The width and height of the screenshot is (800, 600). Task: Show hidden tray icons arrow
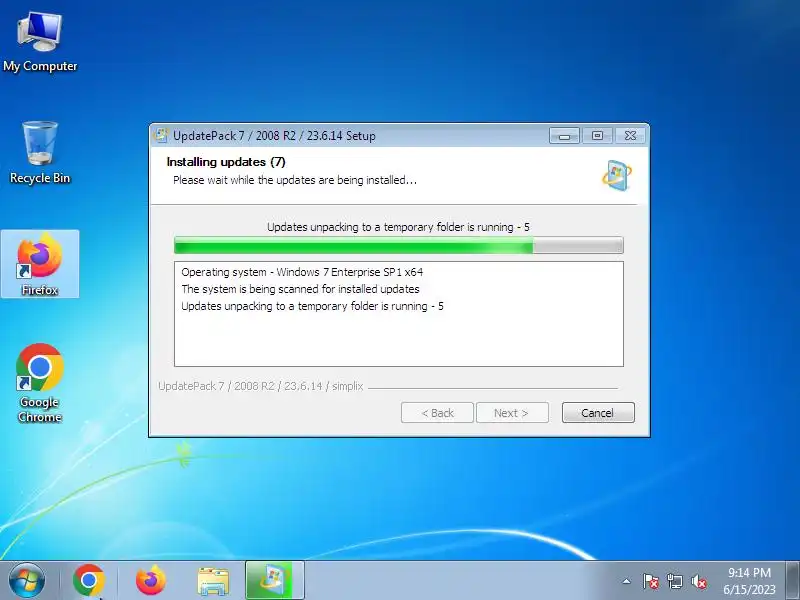[627, 581]
